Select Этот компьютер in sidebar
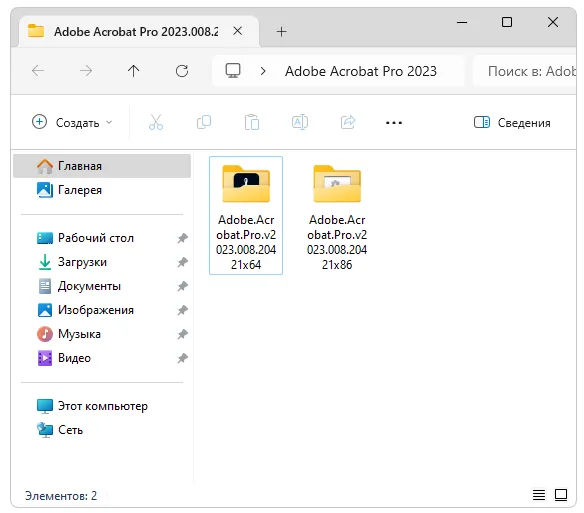Image resolution: width=584 pixels, height=513 pixels. [102, 406]
